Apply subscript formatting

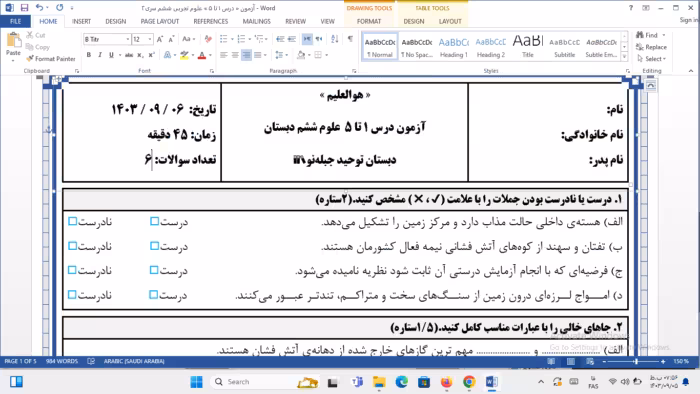pyautogui.click(x=140, y=55)
